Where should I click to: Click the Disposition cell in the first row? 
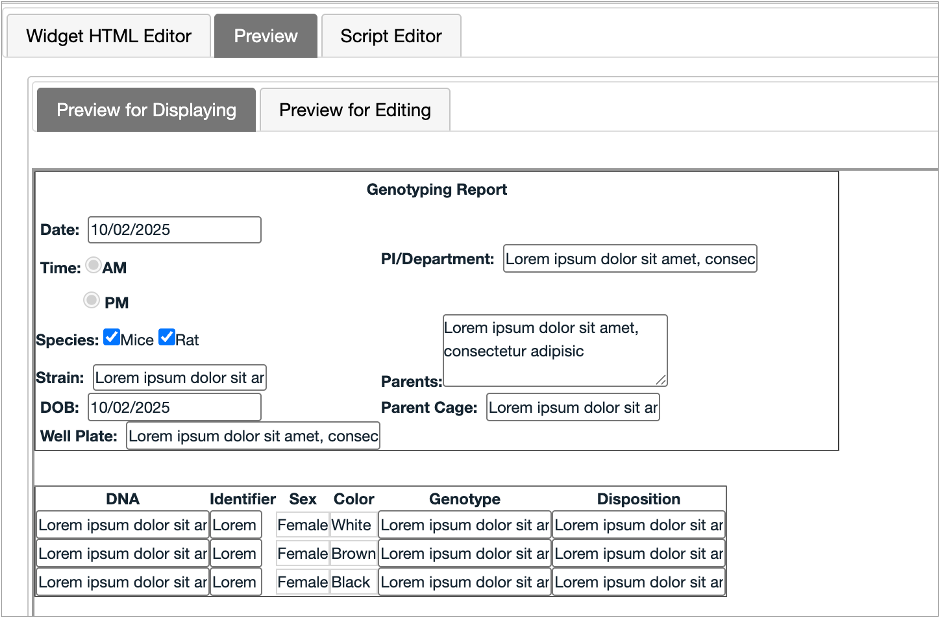pyautogui.click(x=638, y=524)
